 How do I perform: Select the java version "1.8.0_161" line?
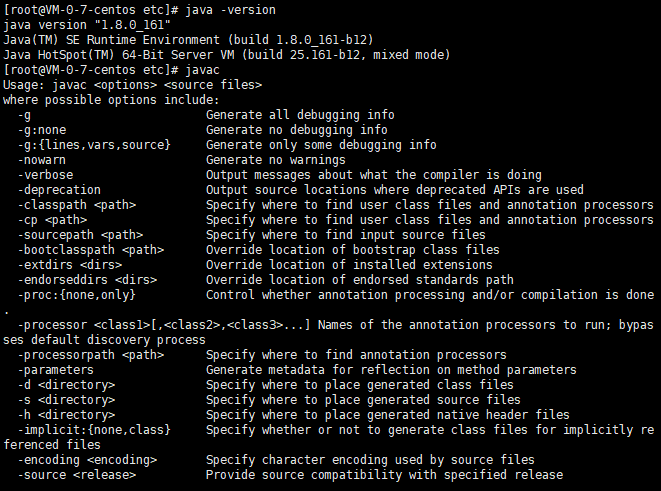[87, 25]
